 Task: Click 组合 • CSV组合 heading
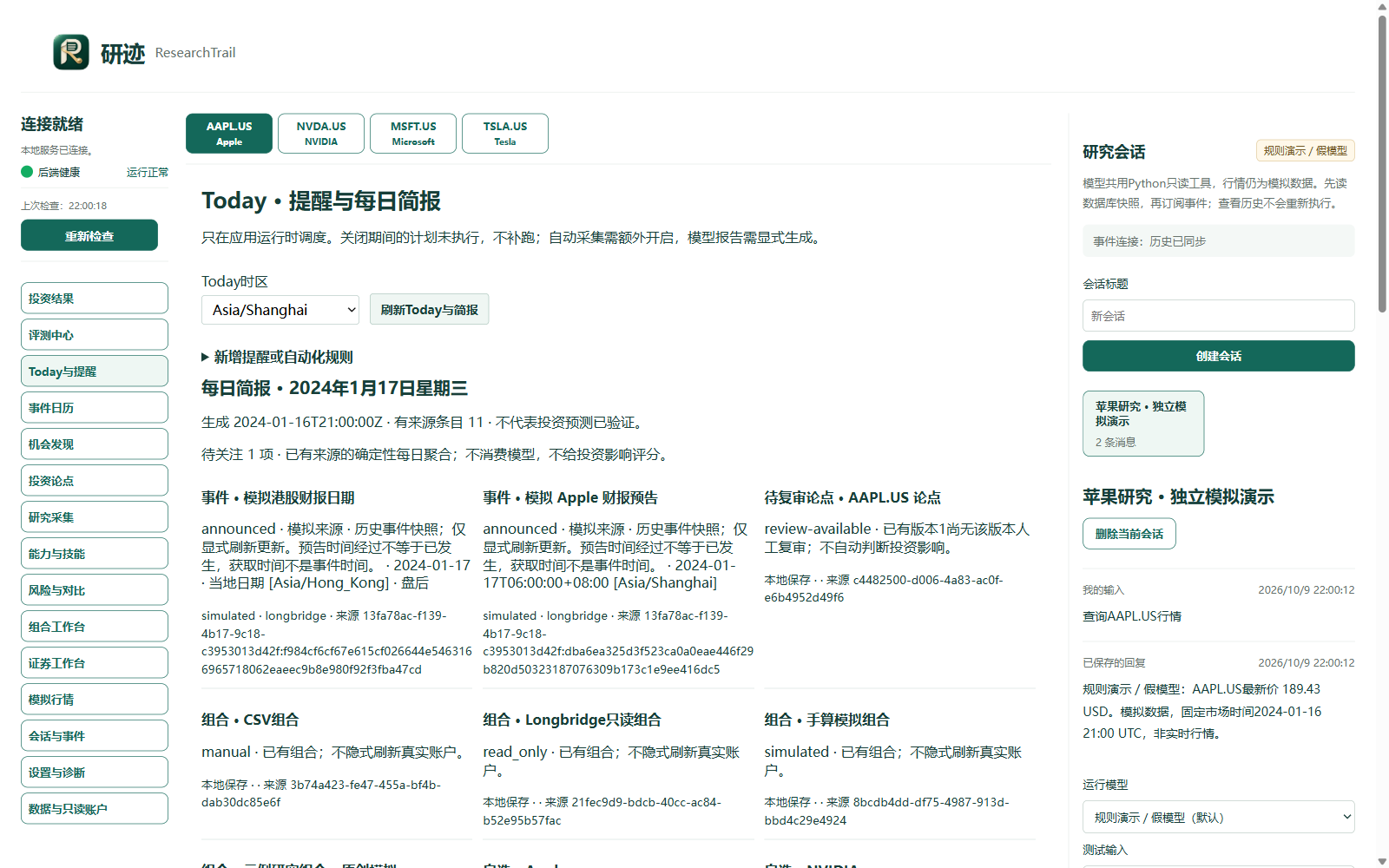coord(250,720)
